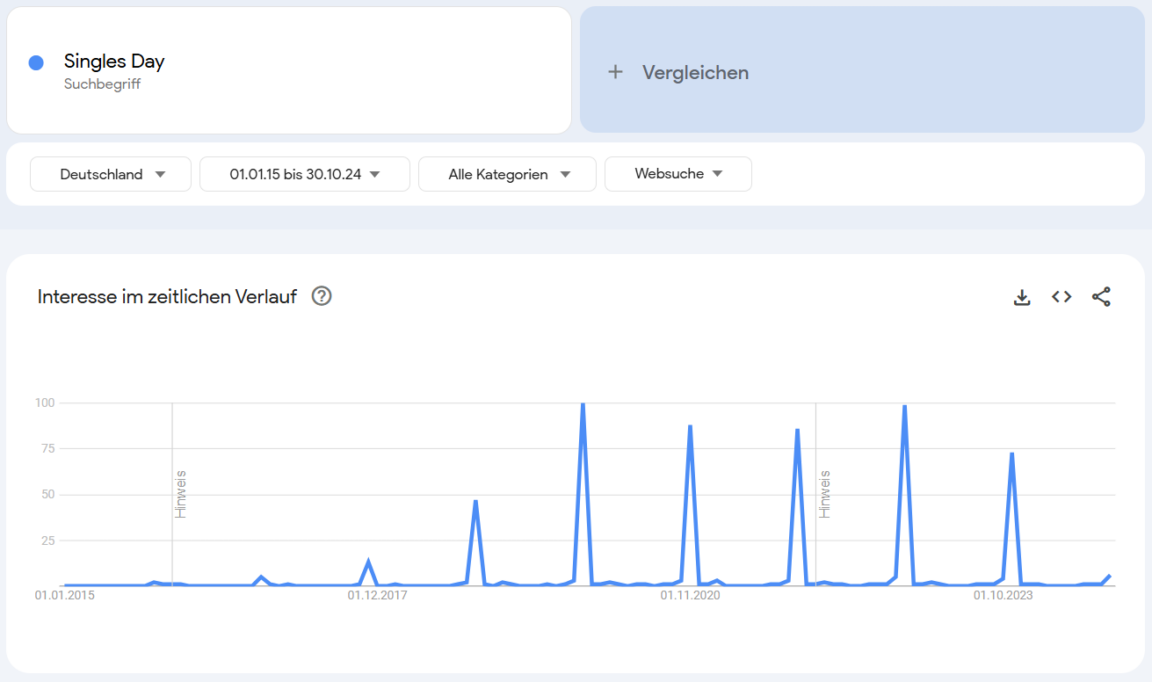Image resolution: width=1152 pixels, height=682 pixels.
Task: Click the Suchbegriff label under Singles Day
Action: click(x=102, y=84)
